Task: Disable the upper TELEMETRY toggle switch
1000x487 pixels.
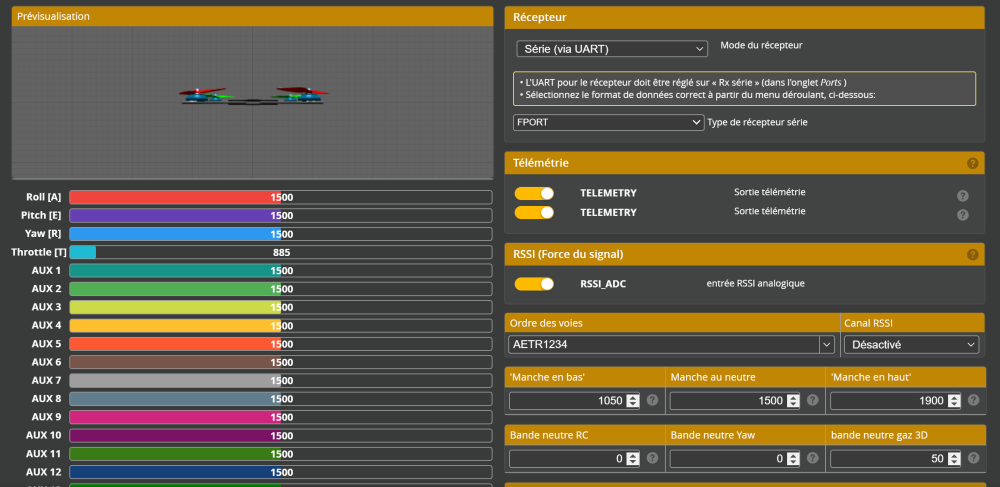Action: pyautogui.click(x=534, y=193)
